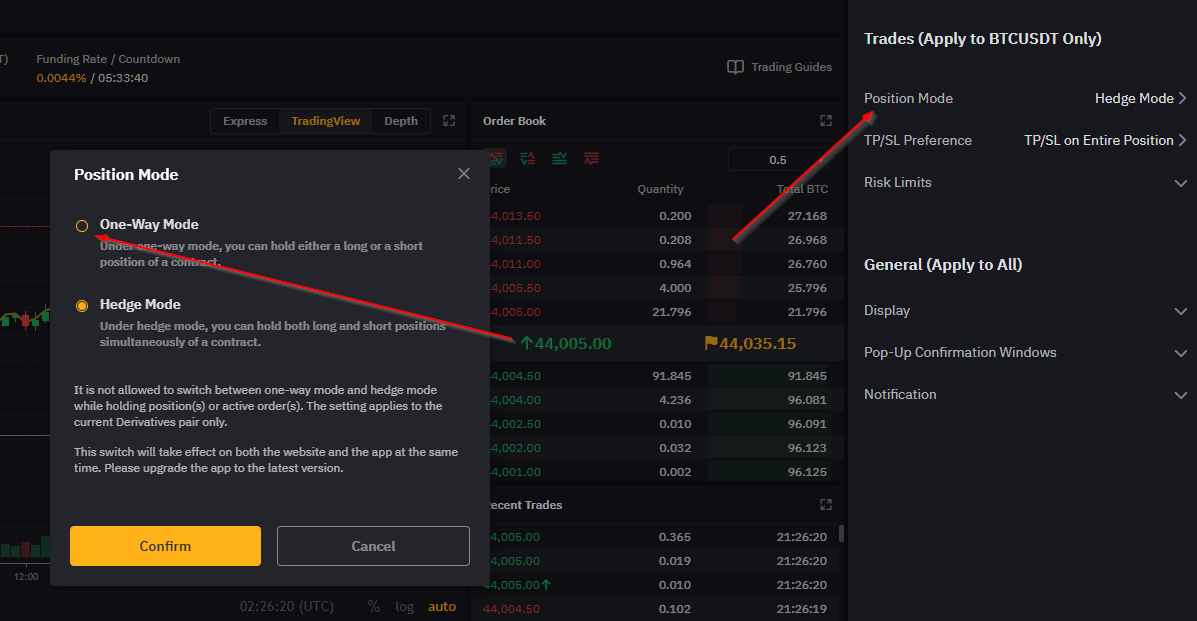This screenshot has height=621, width=1197.
Task: Click the Total BTC column header
Action: coord(802,189)
